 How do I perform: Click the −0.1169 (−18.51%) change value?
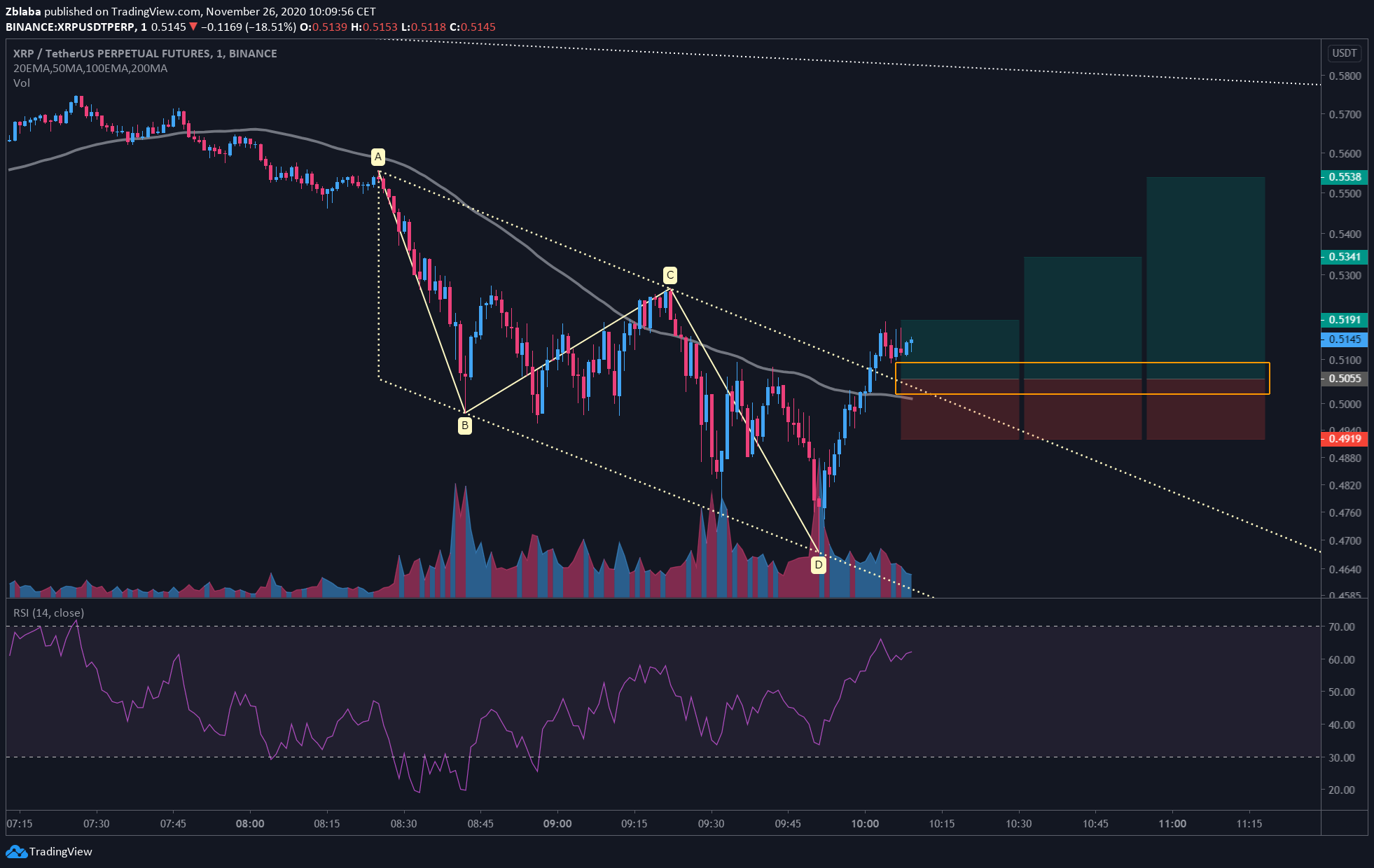pyautogui.click(x=249, y=27)
